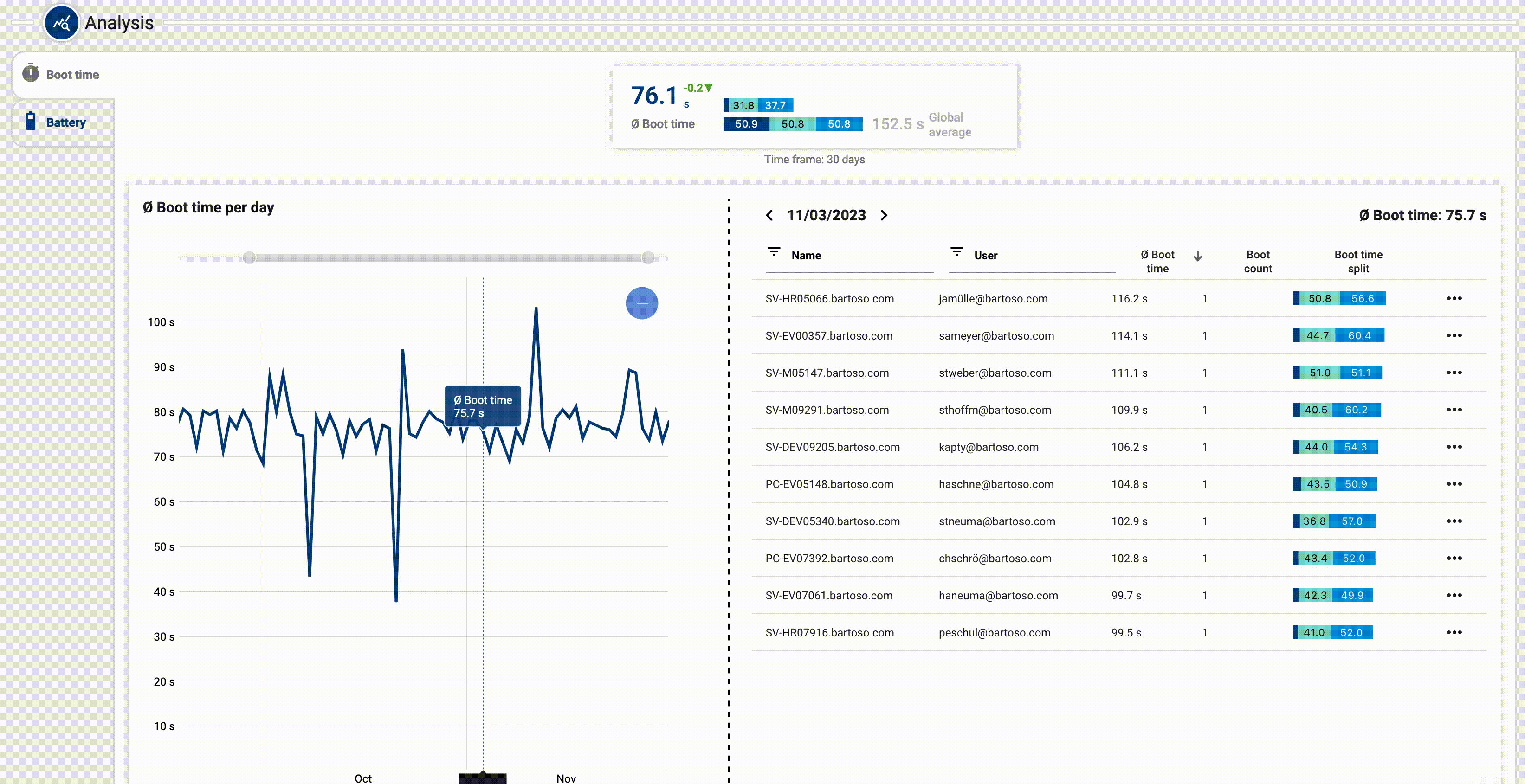
Task: Click the black timeline marker below chart
Action: pyautogui.click(x=483, y=778)
